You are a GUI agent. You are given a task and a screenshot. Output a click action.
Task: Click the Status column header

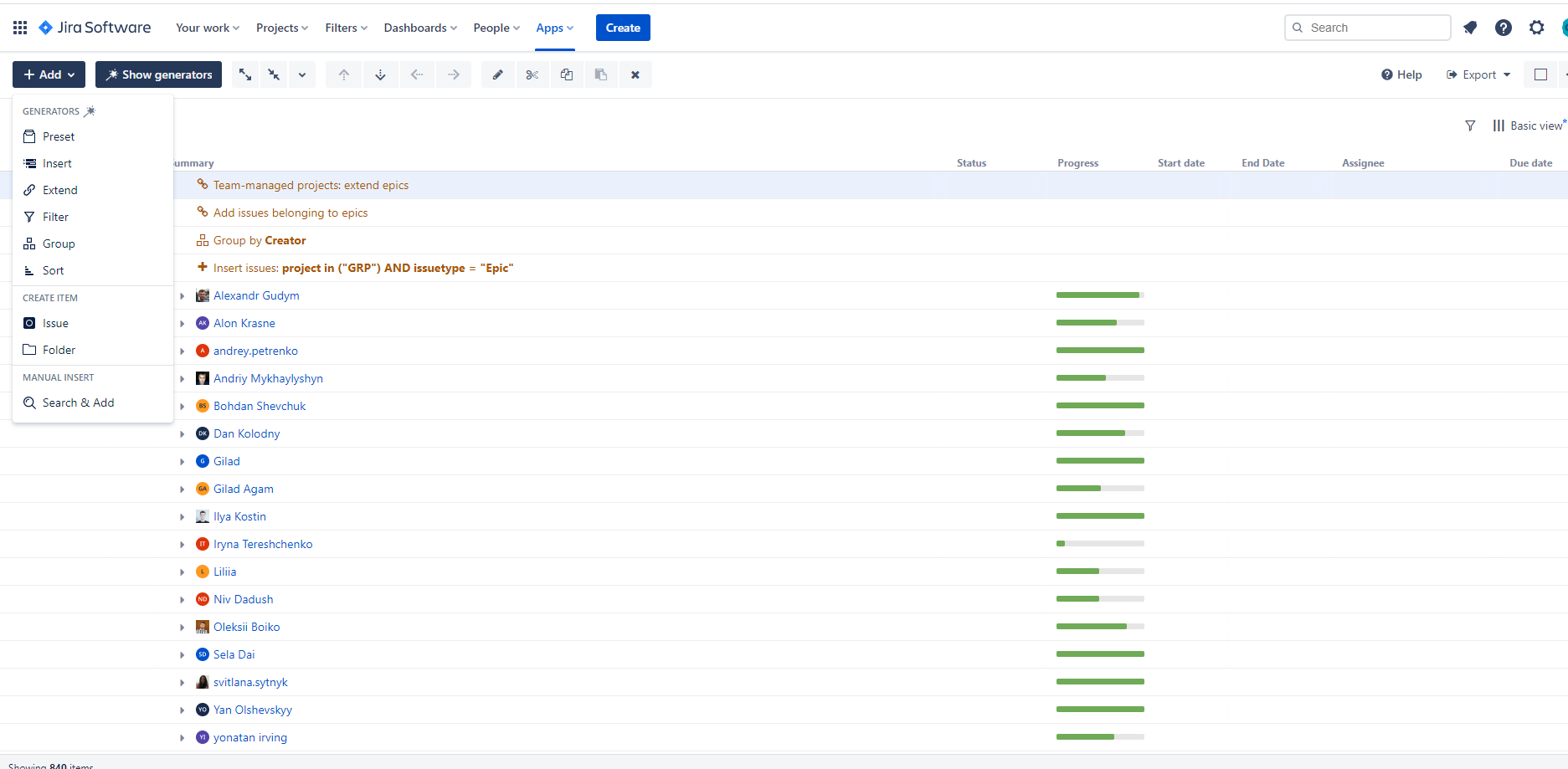point(972,163)
